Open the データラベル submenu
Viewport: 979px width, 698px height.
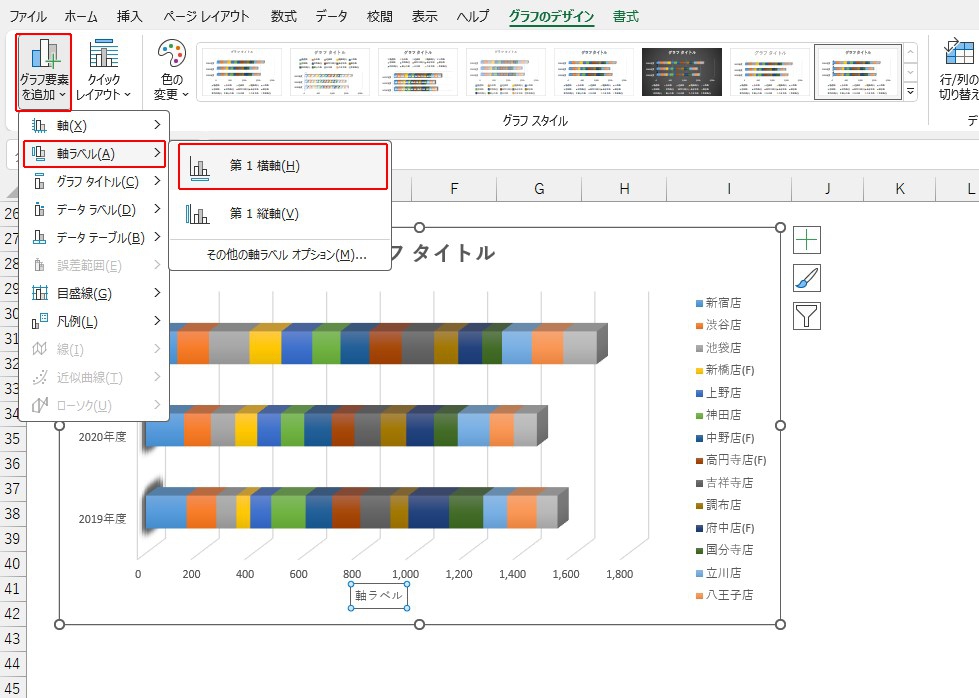tap(95, 209)
